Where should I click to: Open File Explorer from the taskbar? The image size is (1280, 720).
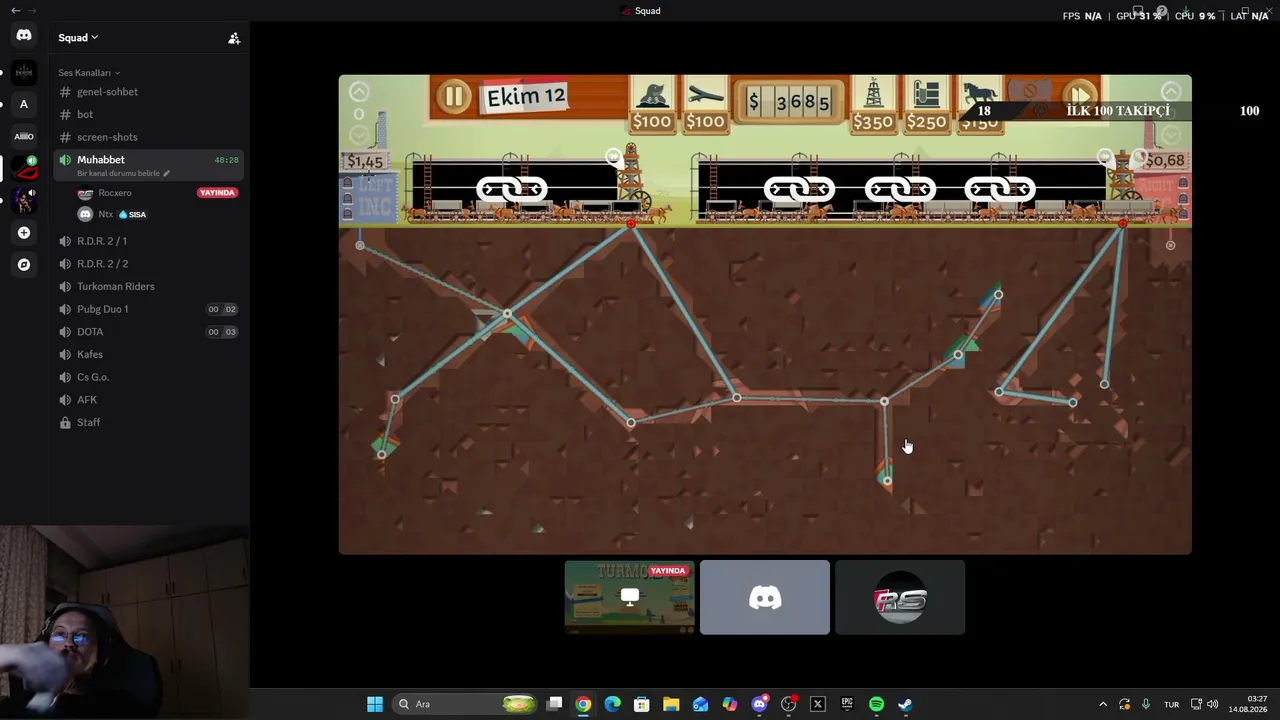671,704
